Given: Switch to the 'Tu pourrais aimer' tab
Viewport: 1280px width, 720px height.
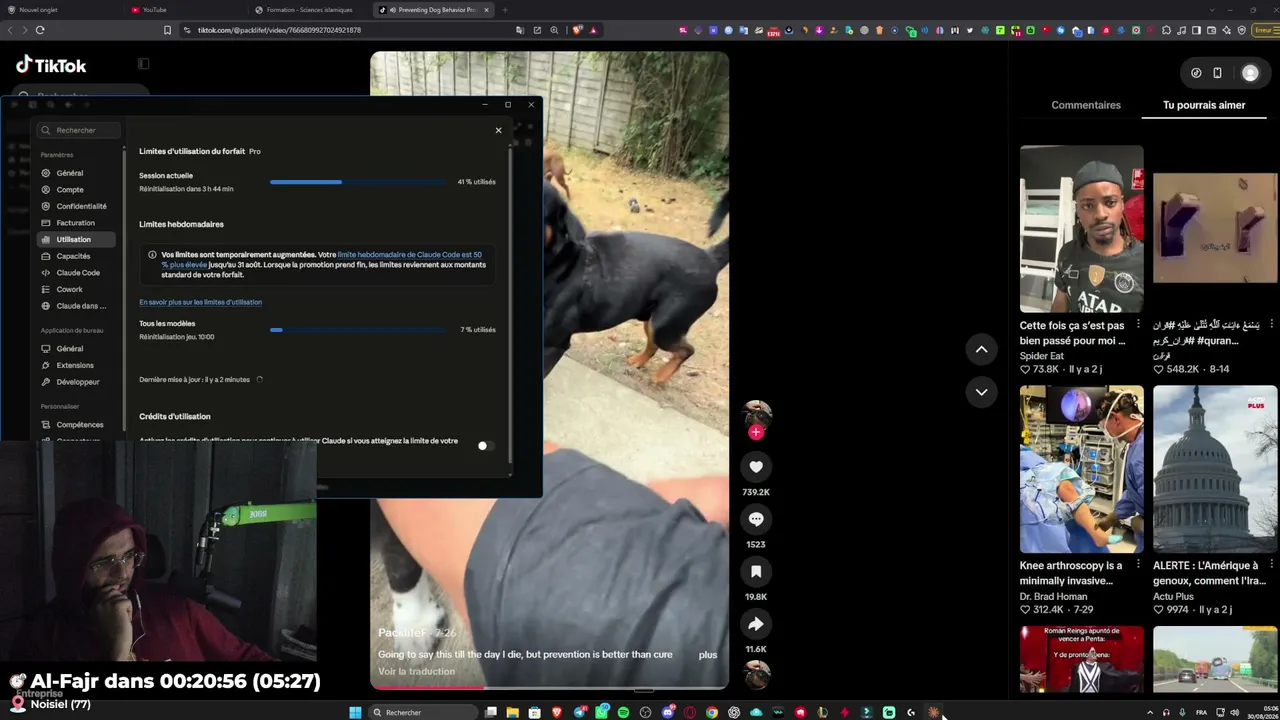Looking at the screenshot, I should [x=1204, y=105].
